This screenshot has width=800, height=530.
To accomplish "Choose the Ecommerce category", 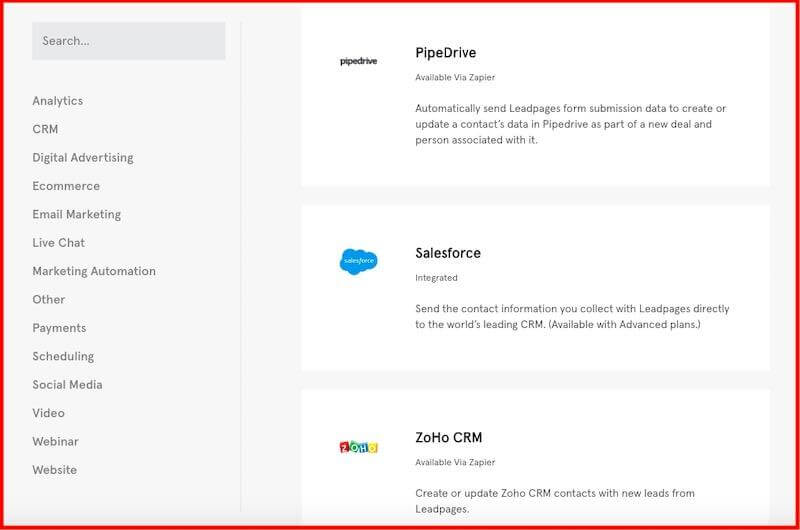I will click(x=66, y=186).
